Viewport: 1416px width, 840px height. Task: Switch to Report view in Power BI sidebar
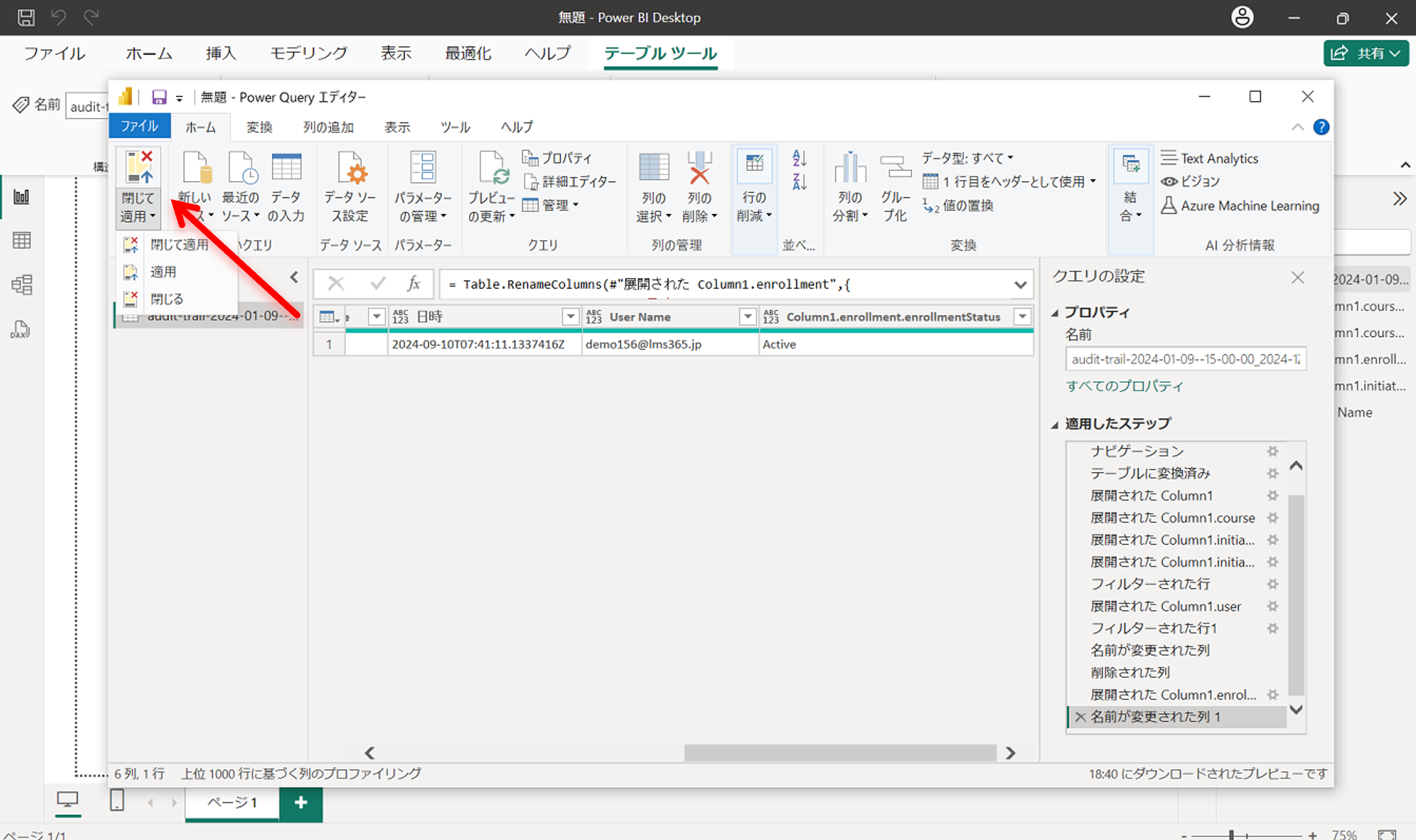click(x=22, y=197)
